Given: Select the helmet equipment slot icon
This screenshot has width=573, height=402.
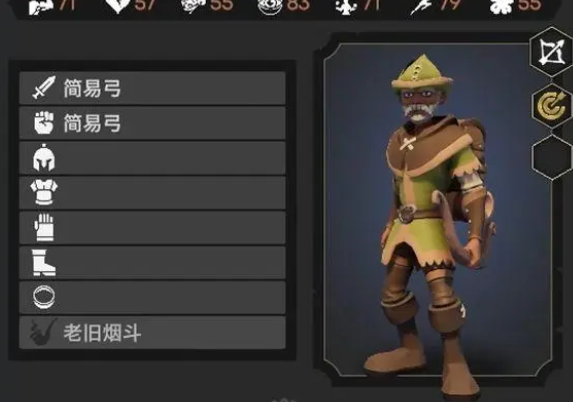Looking at the screenshot, I should (44, 158).
